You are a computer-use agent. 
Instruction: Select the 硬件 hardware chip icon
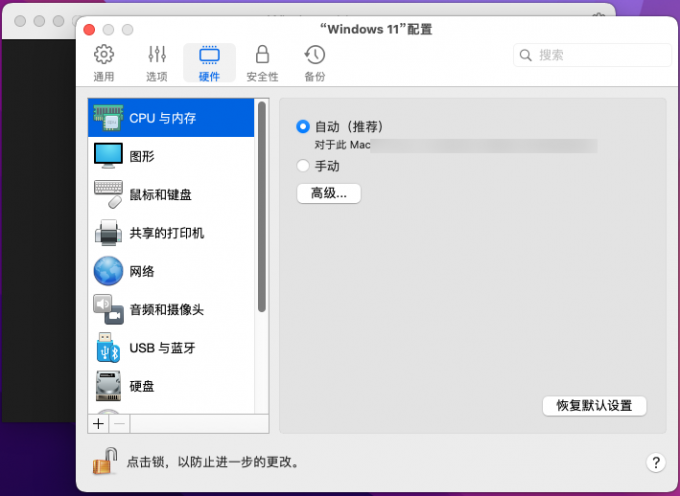(209, 55)
